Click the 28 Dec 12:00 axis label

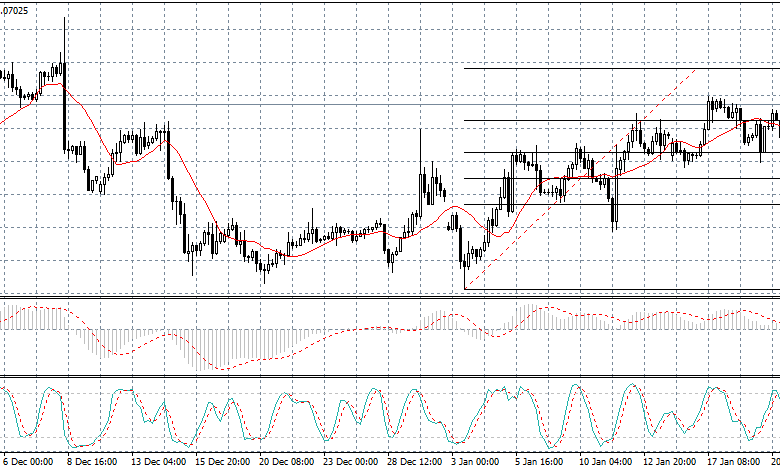[x=417, y=463]
